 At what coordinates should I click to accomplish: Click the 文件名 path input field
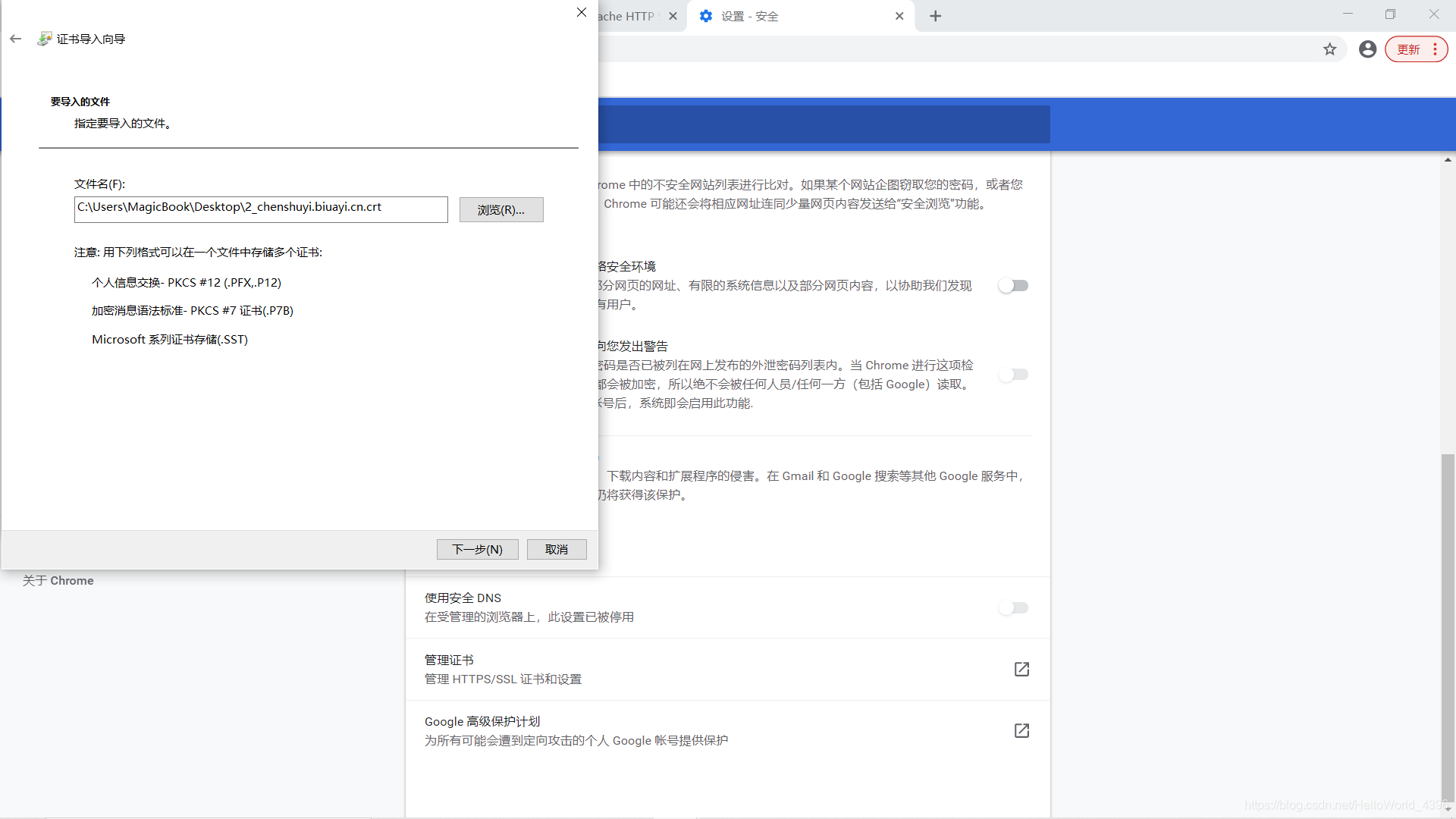coord(261,209)
